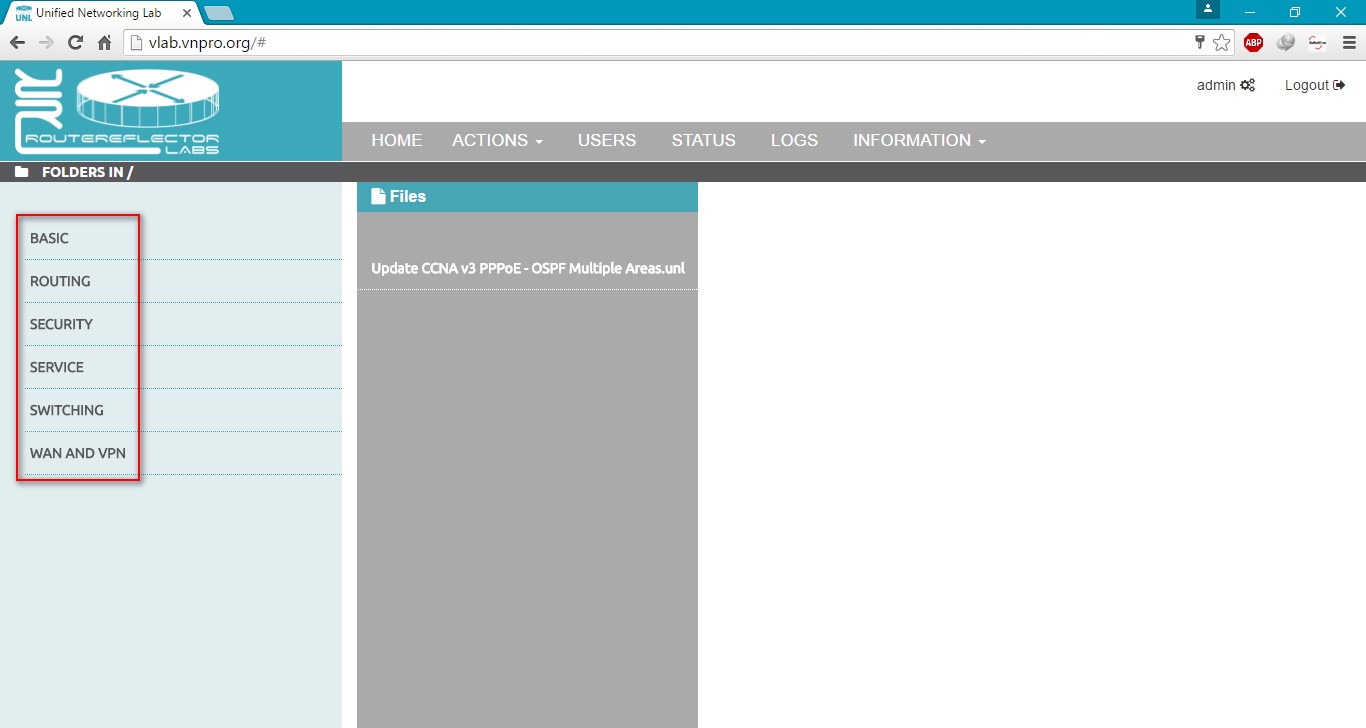The width and height of the screenshot is (1366, 728).
Task: Click the admin settings gears icon
Action: coord(1247,85)
